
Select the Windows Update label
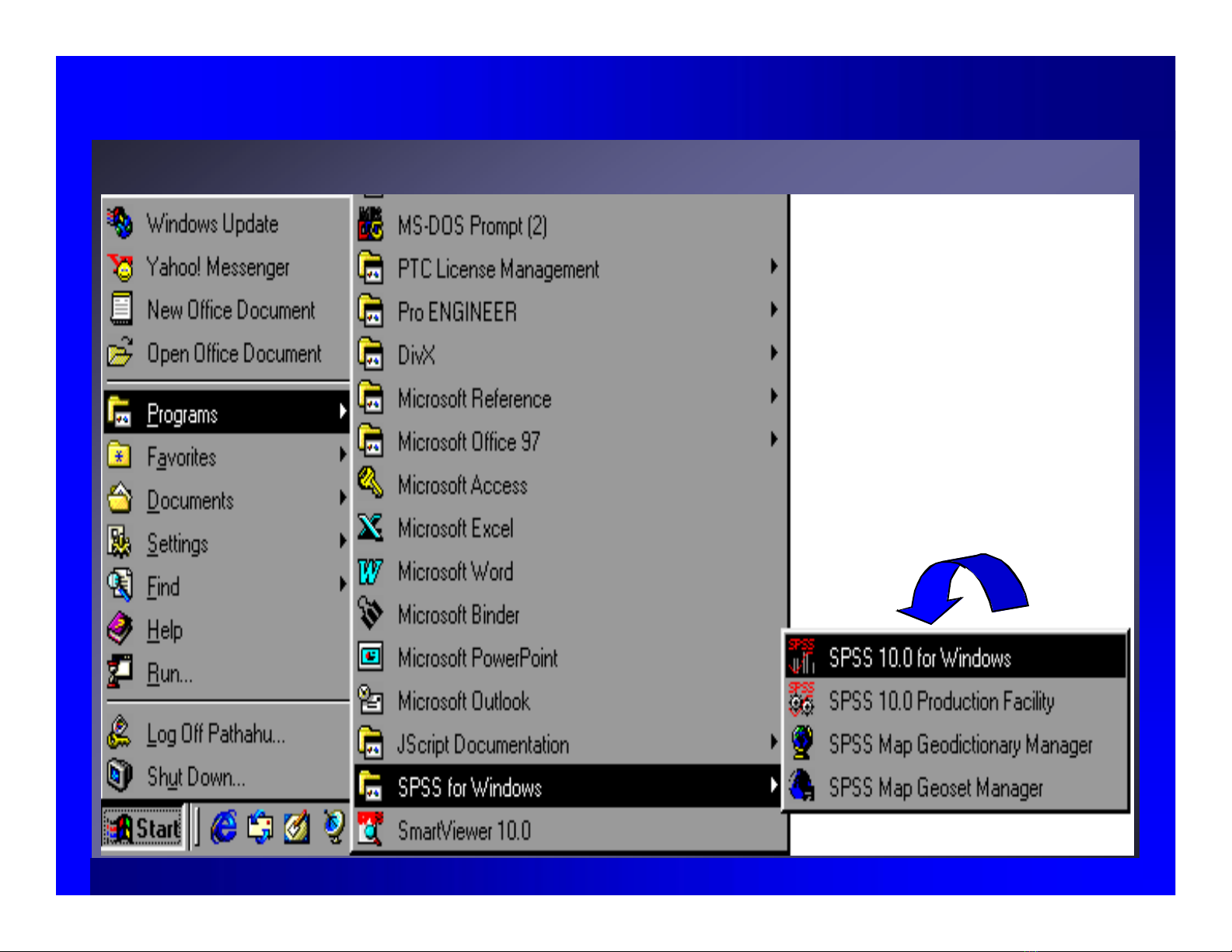click(x=212, y=224)
